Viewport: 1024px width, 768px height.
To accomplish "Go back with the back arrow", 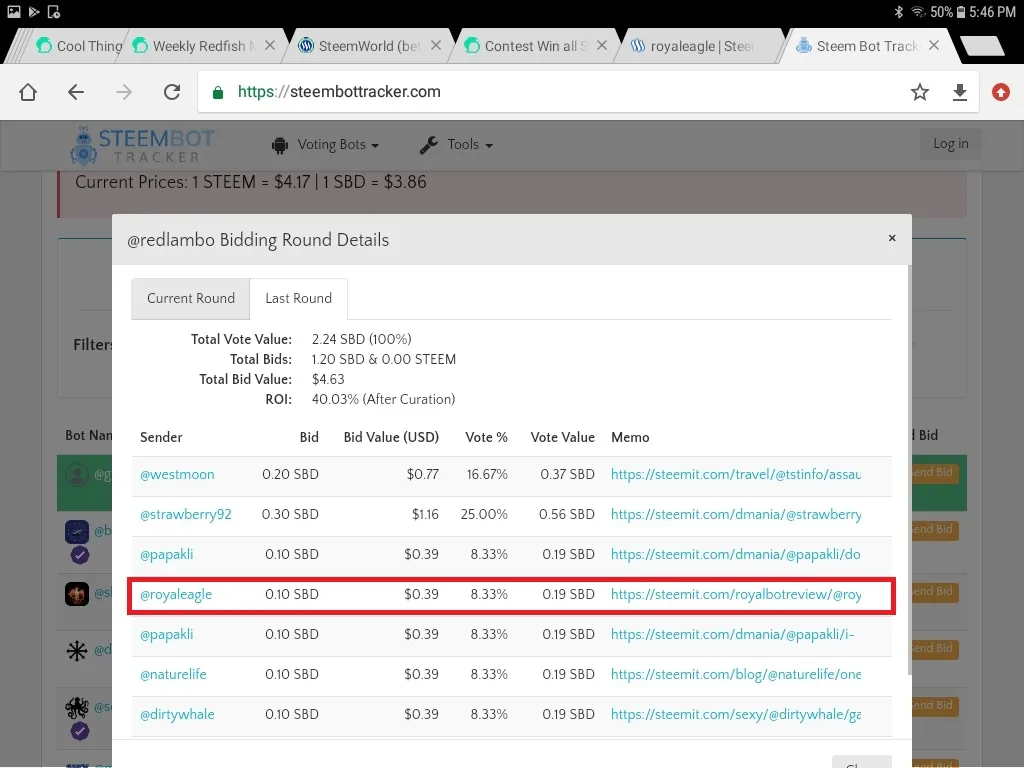I will pyautogui.click(x=76, y=92).
